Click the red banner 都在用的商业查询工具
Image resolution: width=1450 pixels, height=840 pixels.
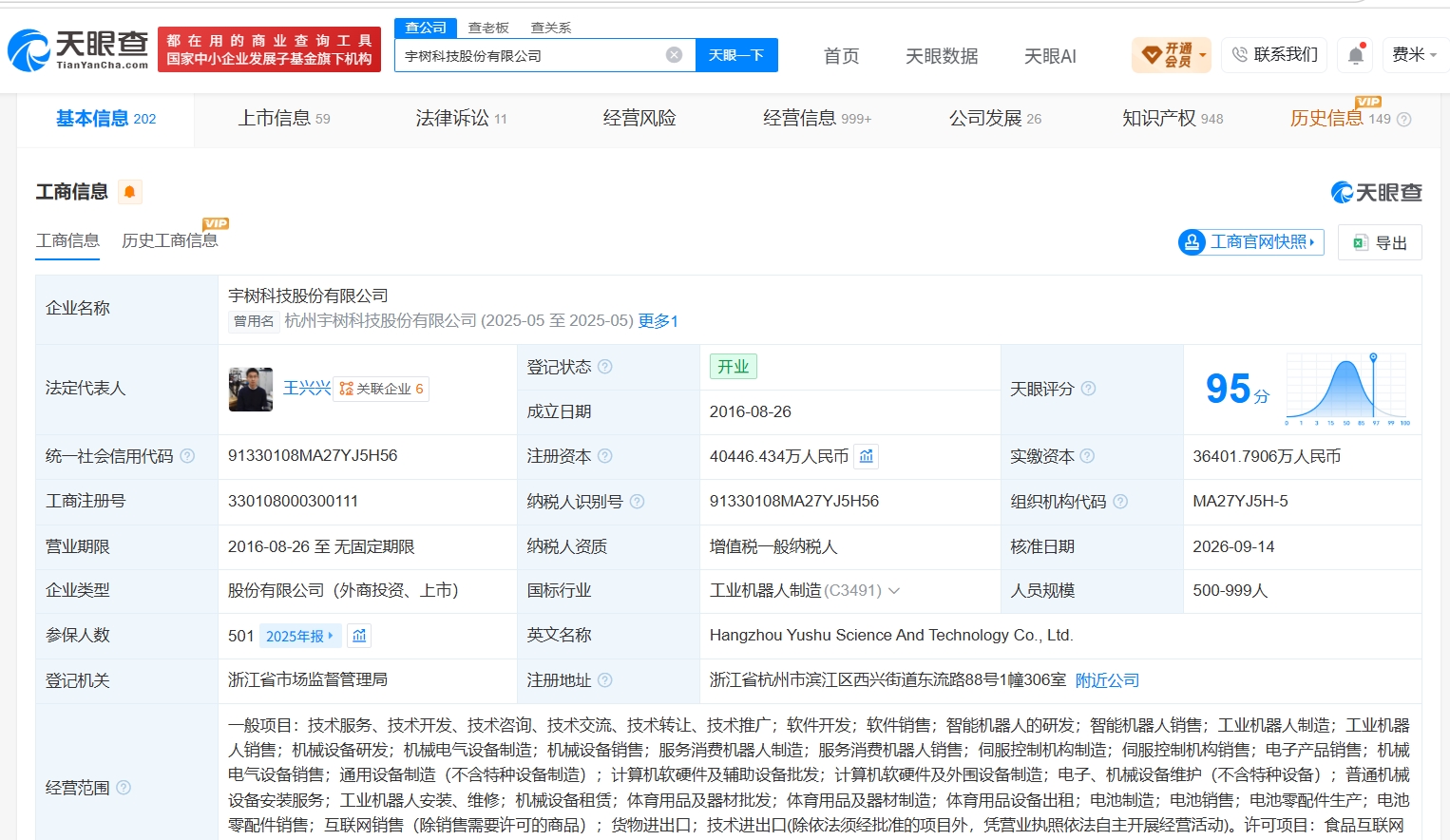tap(269, 49)
